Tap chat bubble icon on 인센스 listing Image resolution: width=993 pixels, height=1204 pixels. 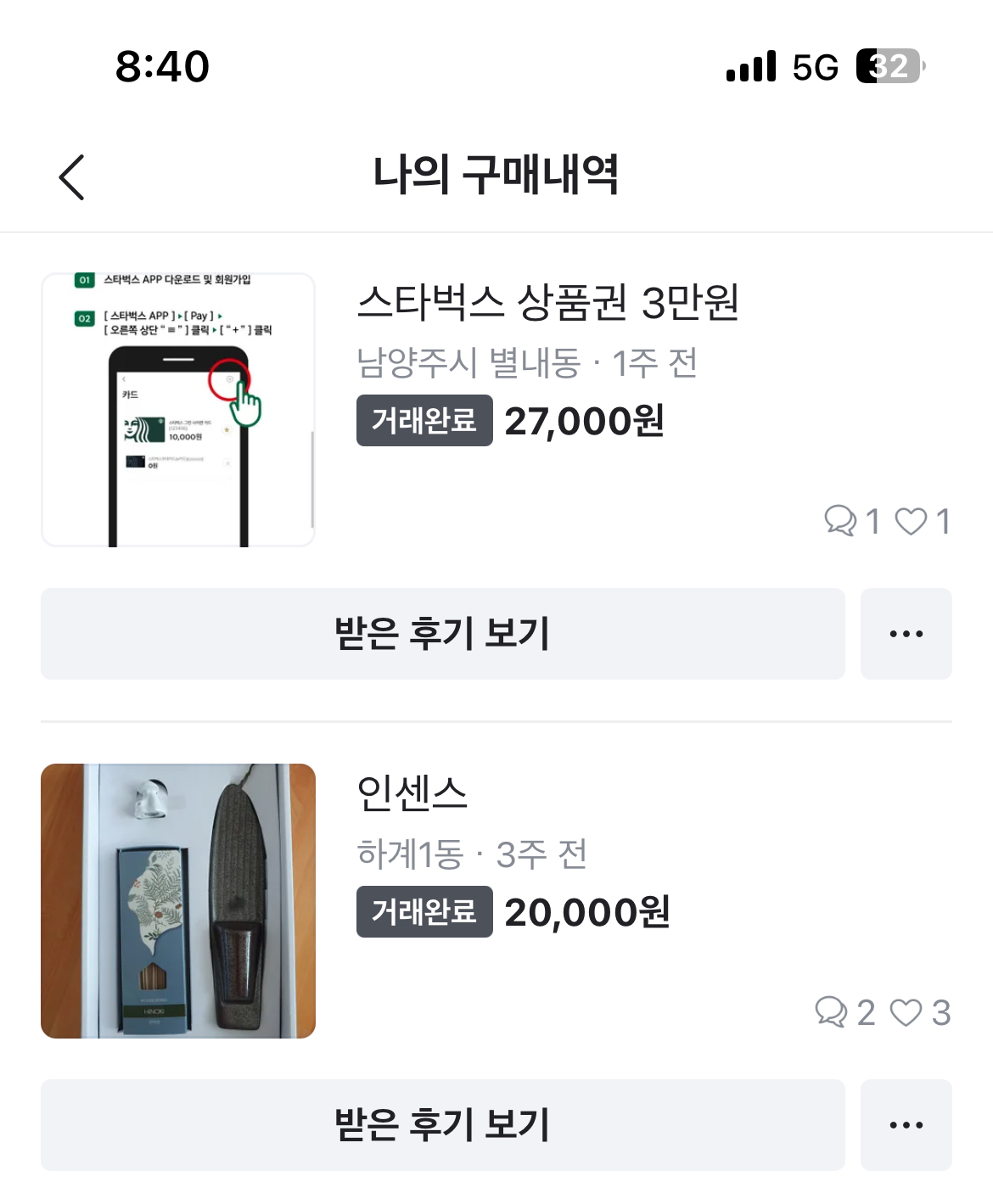831,1011
